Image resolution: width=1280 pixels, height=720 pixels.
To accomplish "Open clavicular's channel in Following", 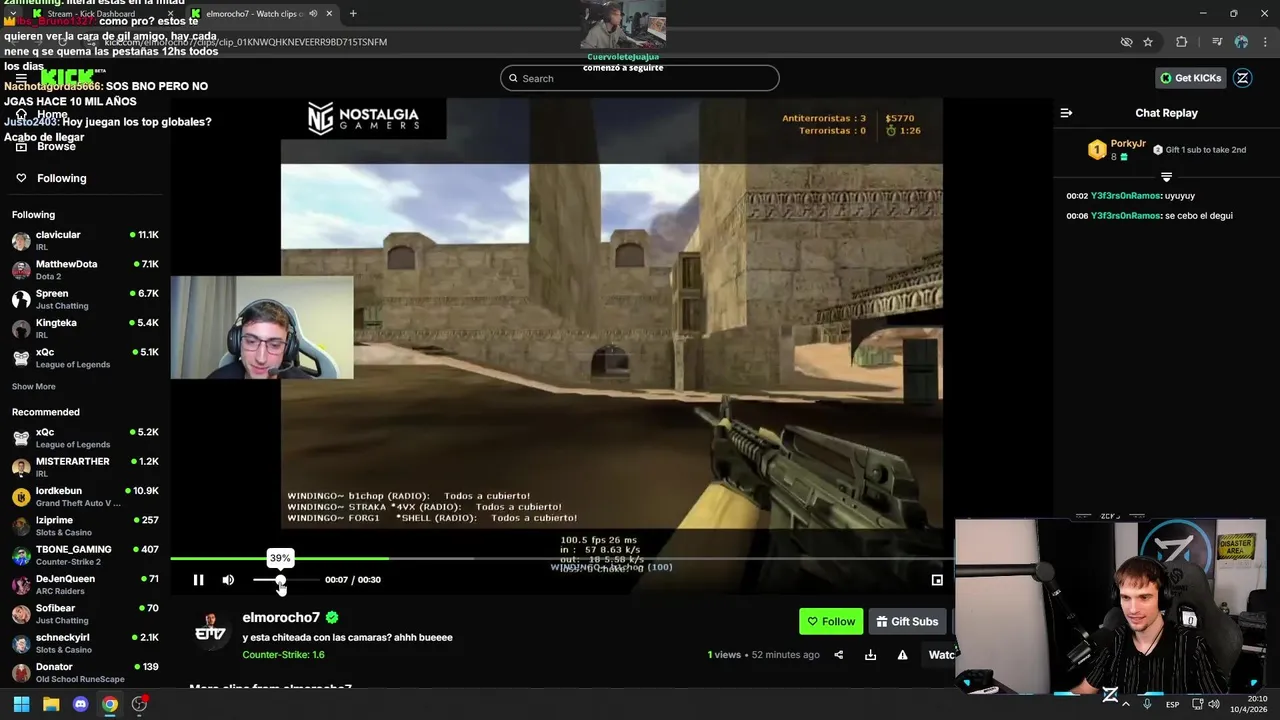I will coord(85,241).
